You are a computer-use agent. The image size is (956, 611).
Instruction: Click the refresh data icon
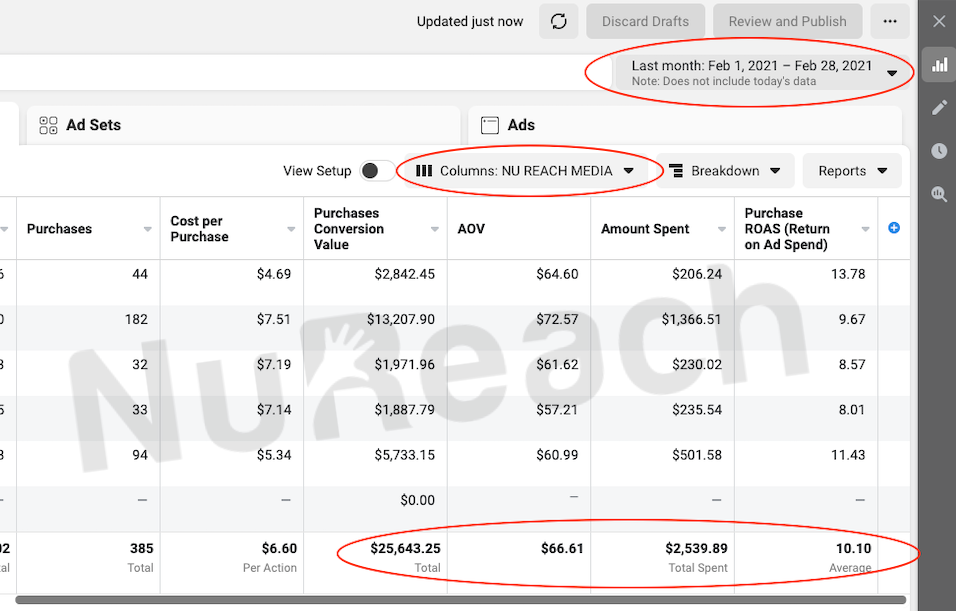coord(558,21)
